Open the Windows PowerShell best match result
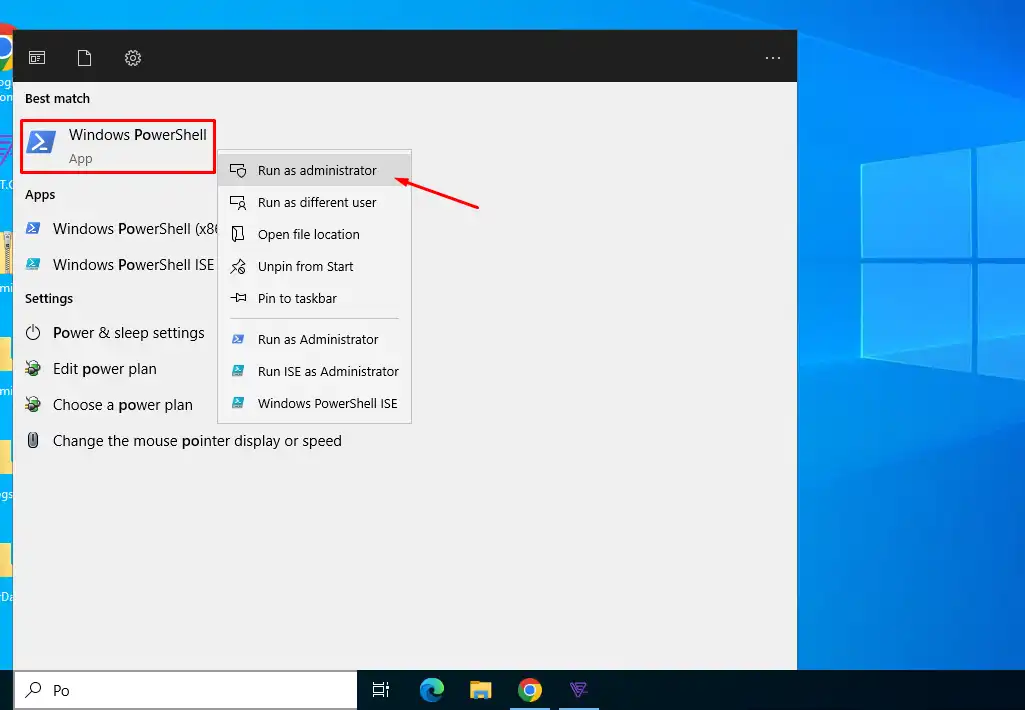This screenshot has width=1025, height=710. point(118,146)
